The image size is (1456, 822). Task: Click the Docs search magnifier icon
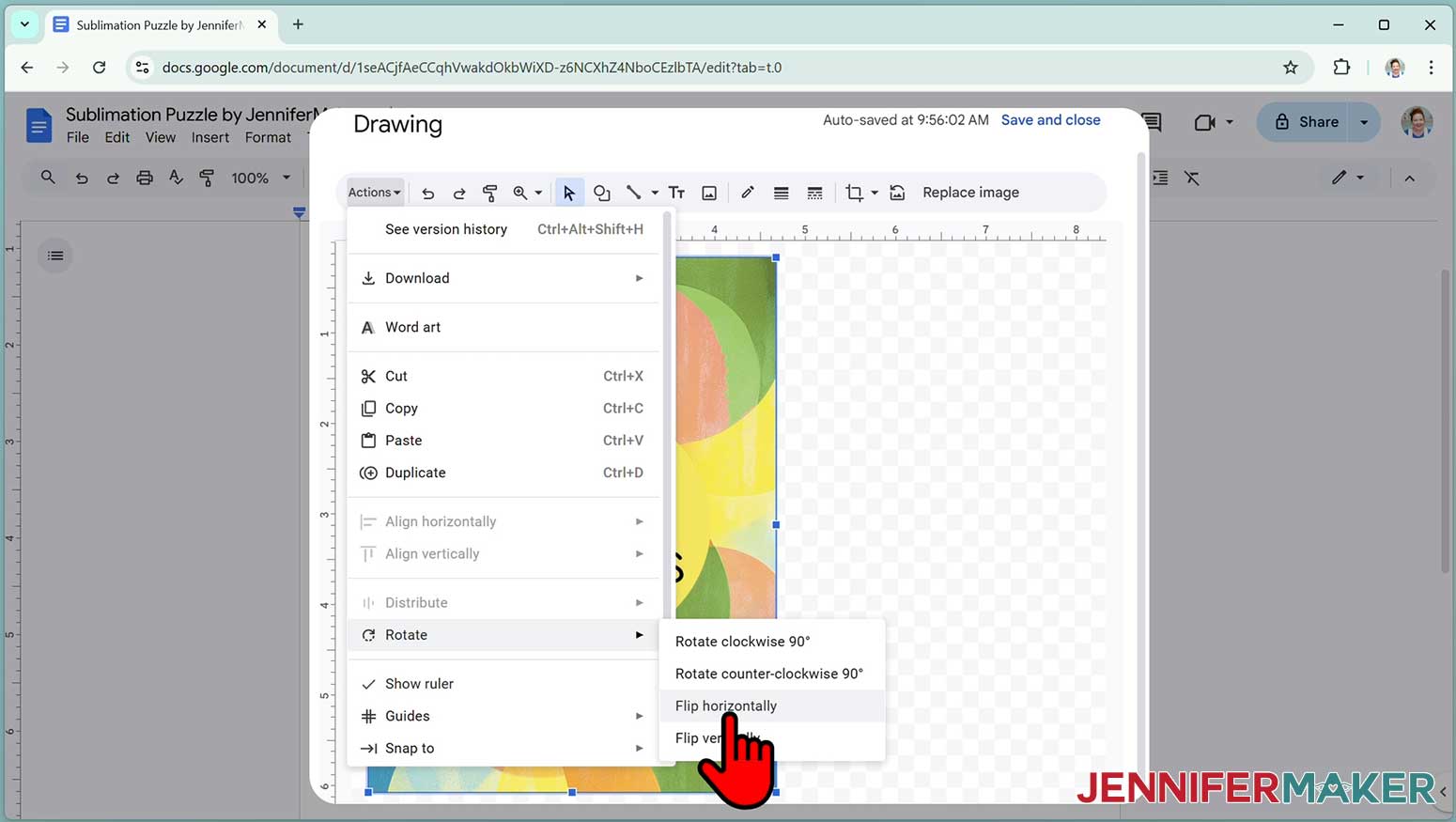point(48,178)
